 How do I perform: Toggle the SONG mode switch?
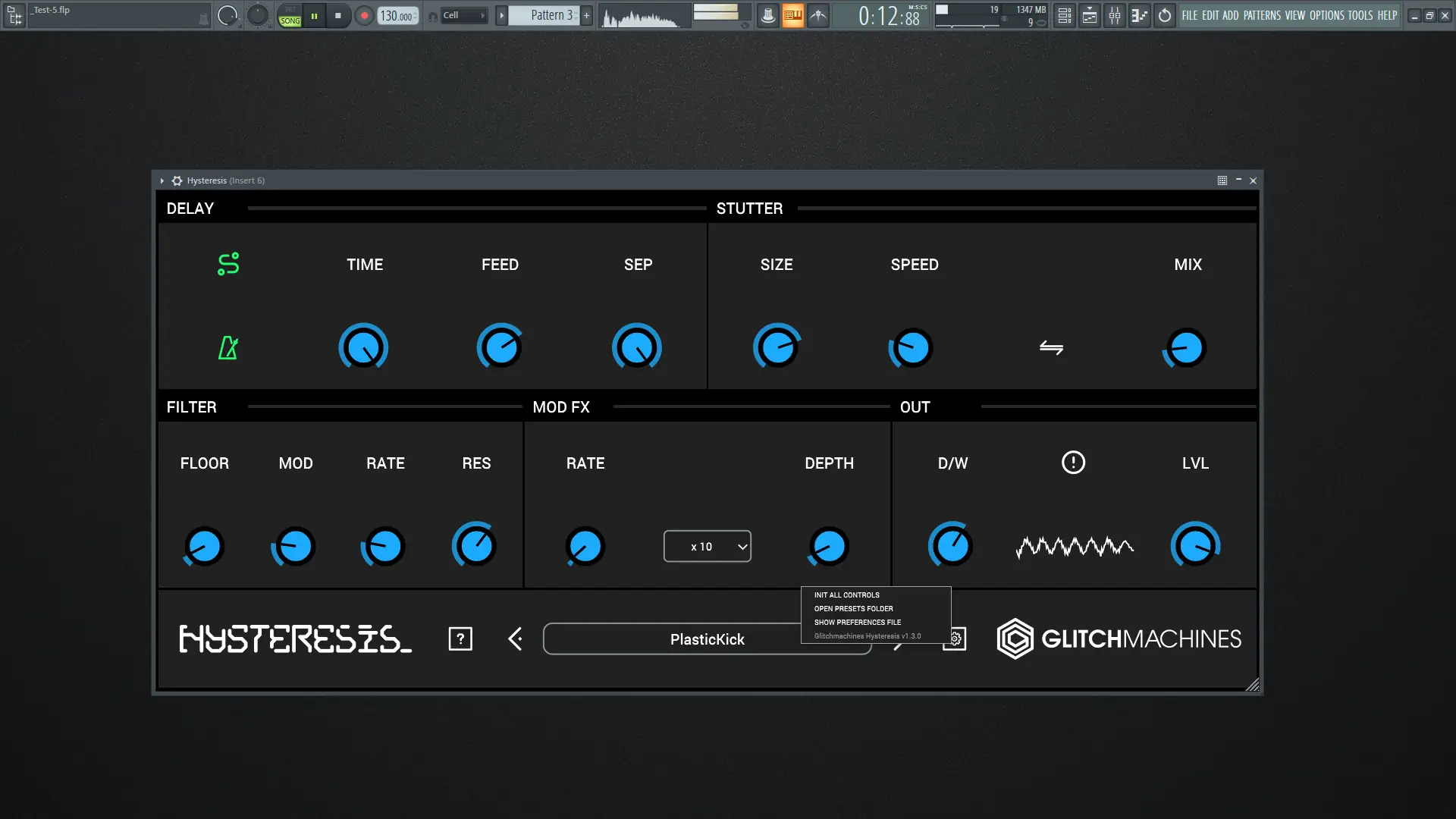(x=290, y=20)
